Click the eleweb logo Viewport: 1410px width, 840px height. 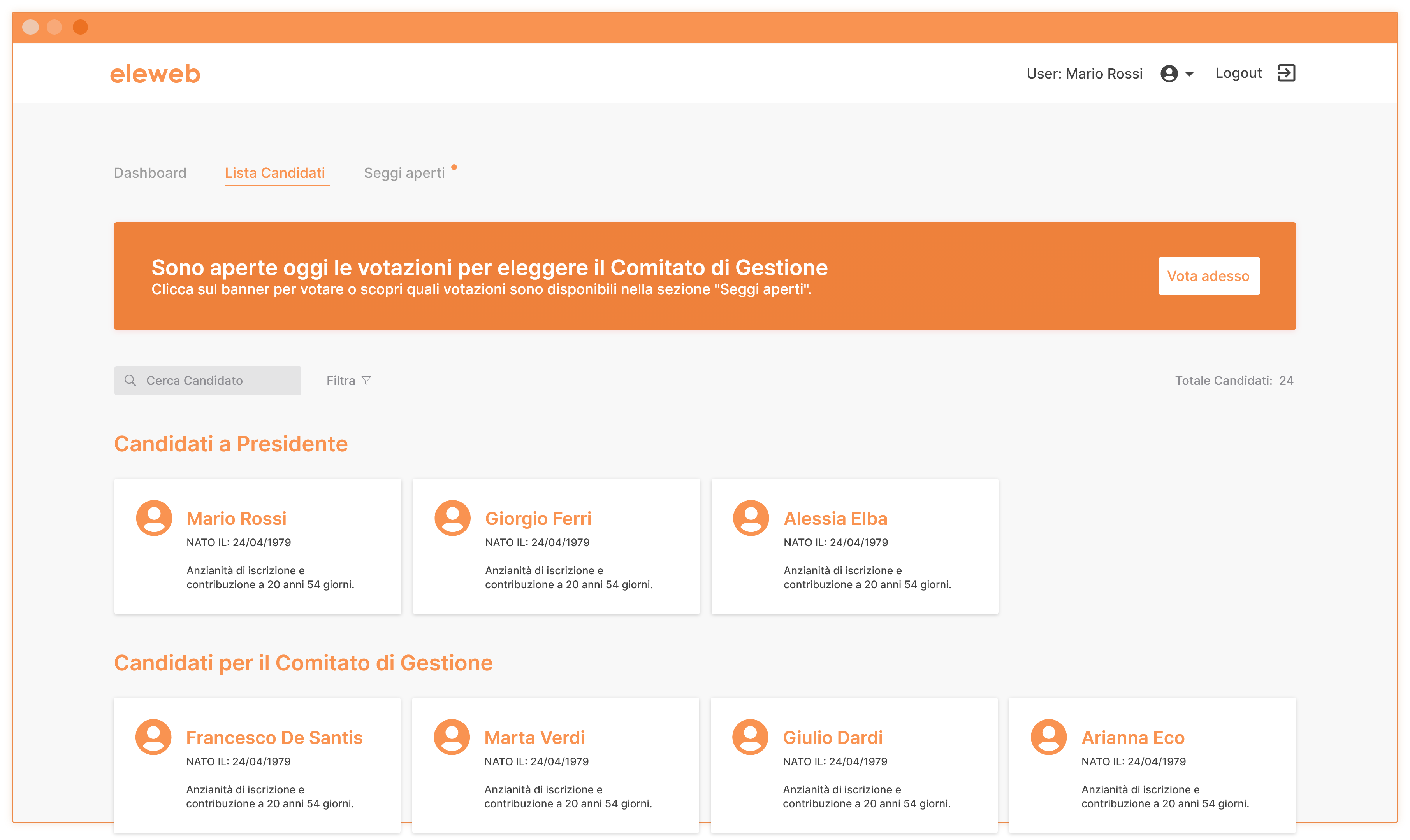155,74
